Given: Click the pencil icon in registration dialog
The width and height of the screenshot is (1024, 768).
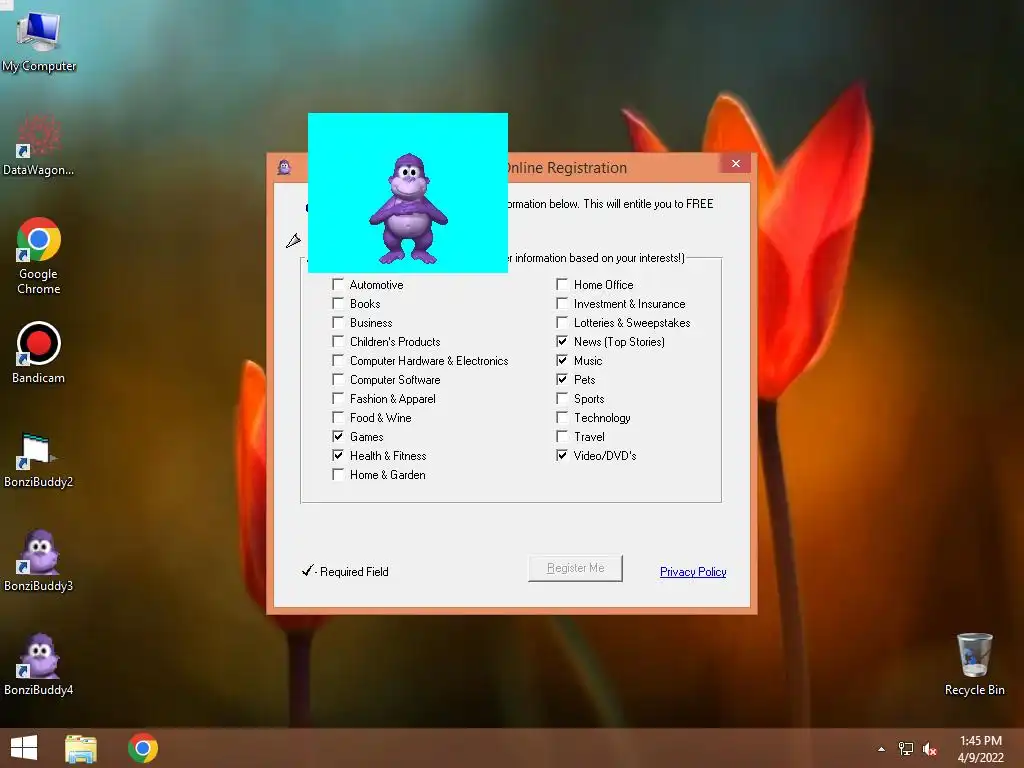Looking at the screenshot, I should point(293,241).
